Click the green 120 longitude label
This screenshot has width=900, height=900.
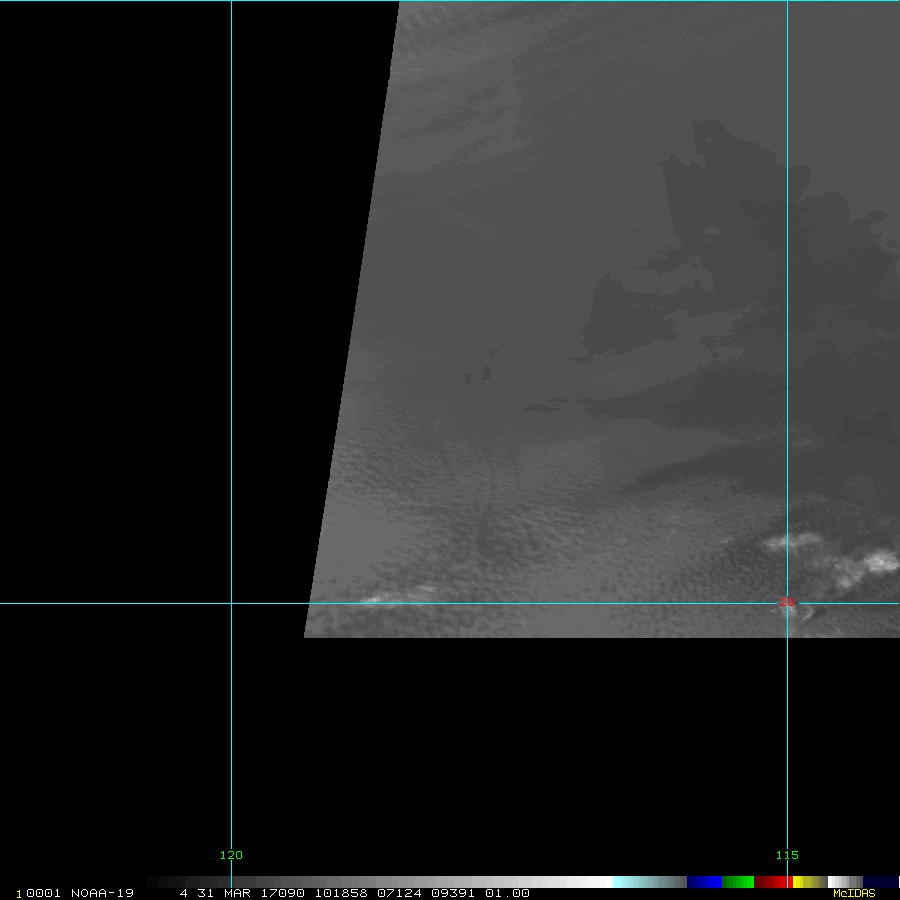click(x=231, y=855)
